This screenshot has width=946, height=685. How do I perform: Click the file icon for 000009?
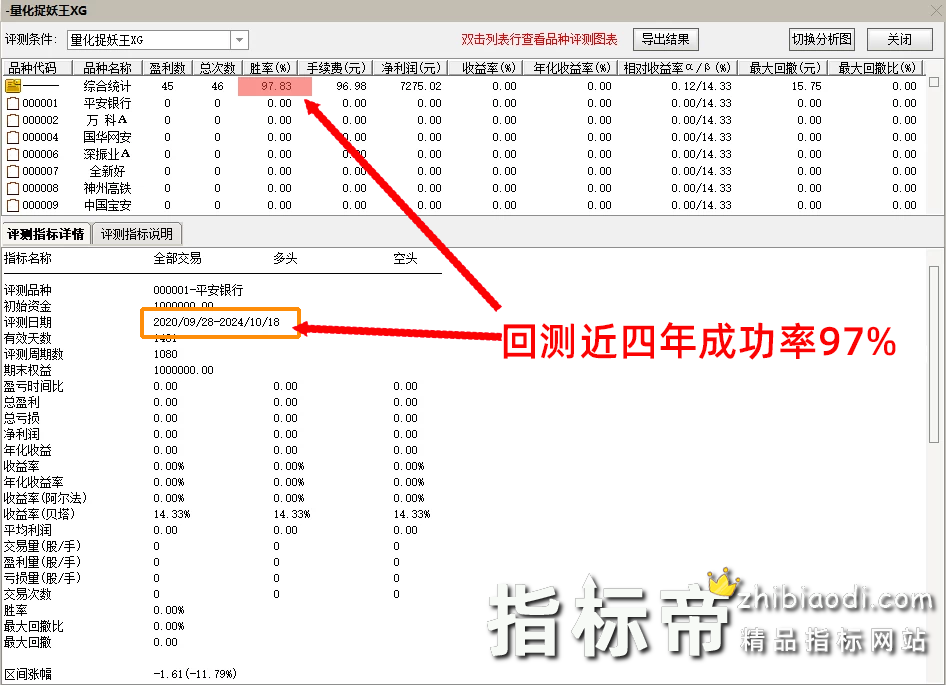tap(13, 205)
